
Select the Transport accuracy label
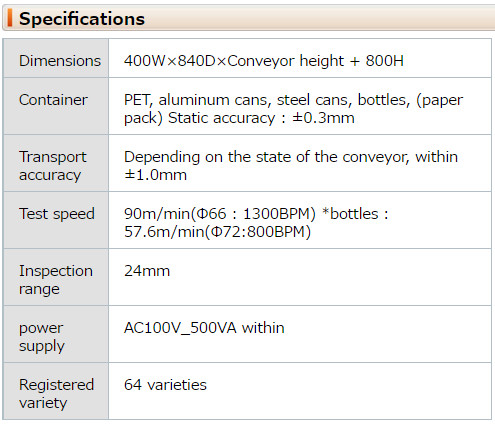53,166
